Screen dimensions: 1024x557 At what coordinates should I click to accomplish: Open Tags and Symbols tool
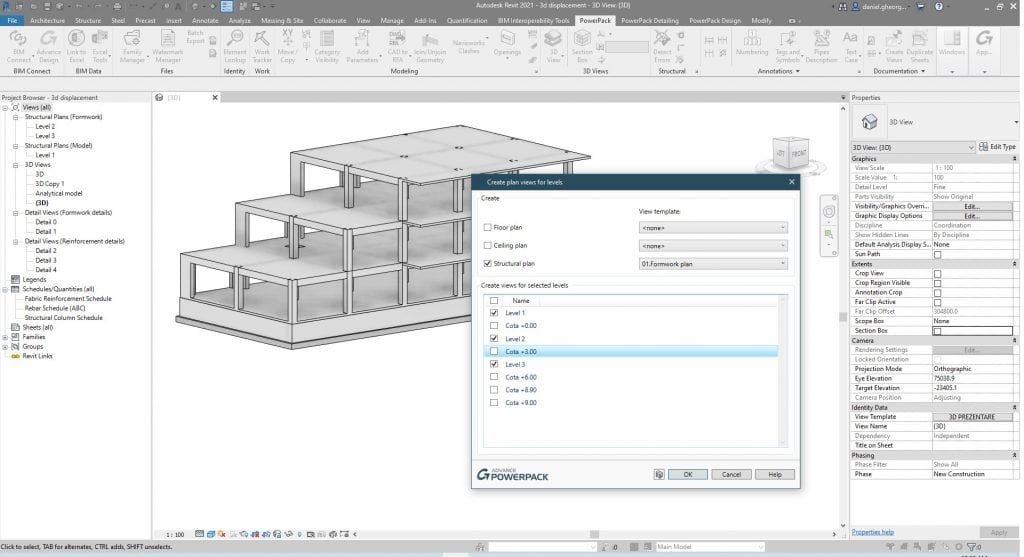(x=787, y=46)
